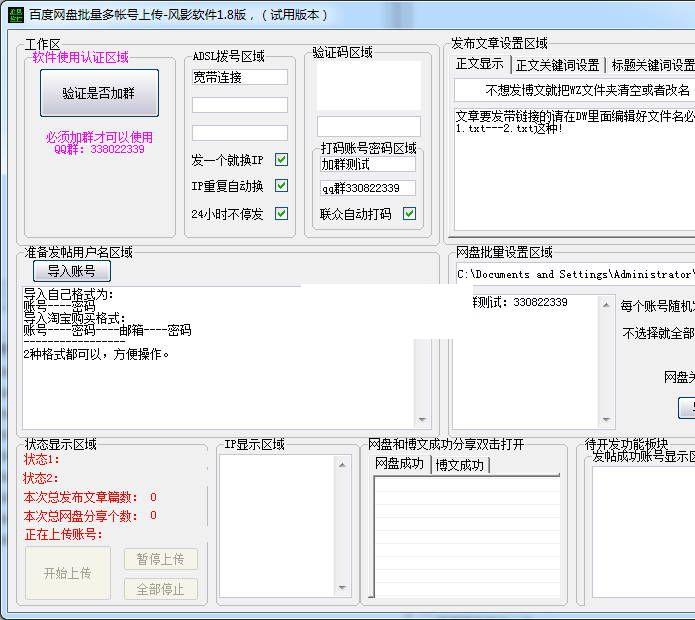Click the 加群测试 account field

pos(367,164)
